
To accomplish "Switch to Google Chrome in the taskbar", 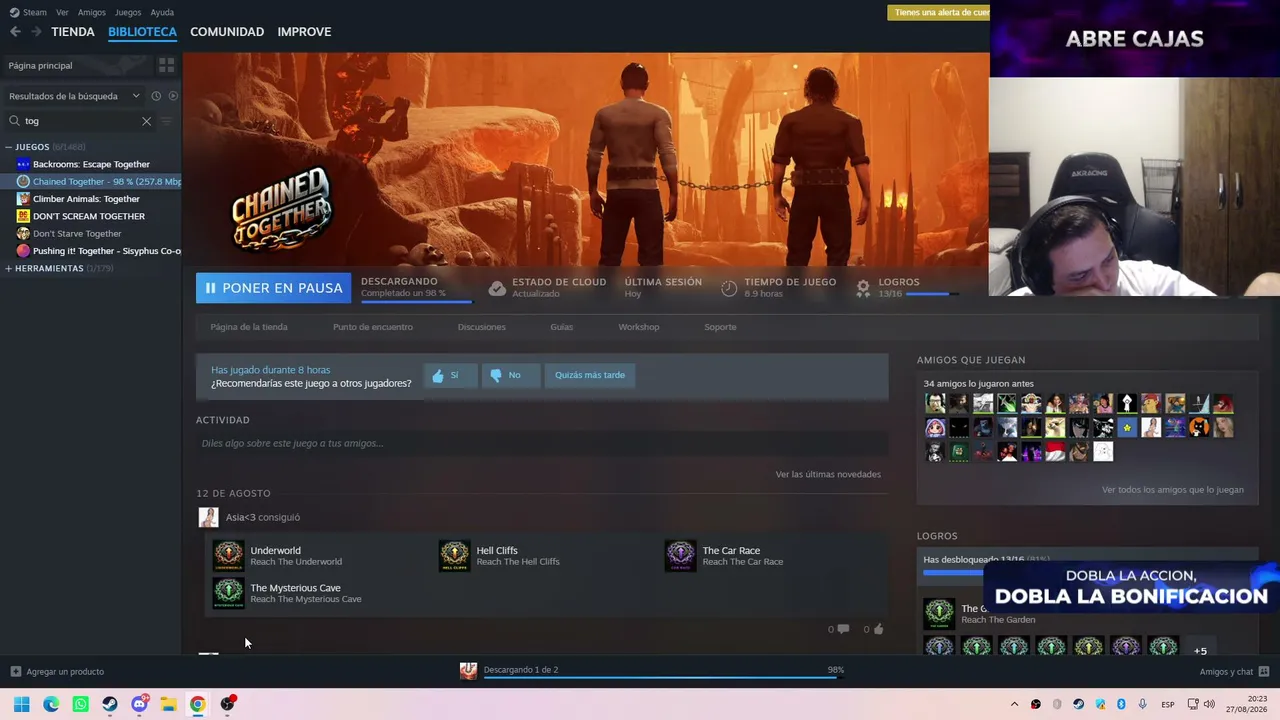I will coord(198,704).
